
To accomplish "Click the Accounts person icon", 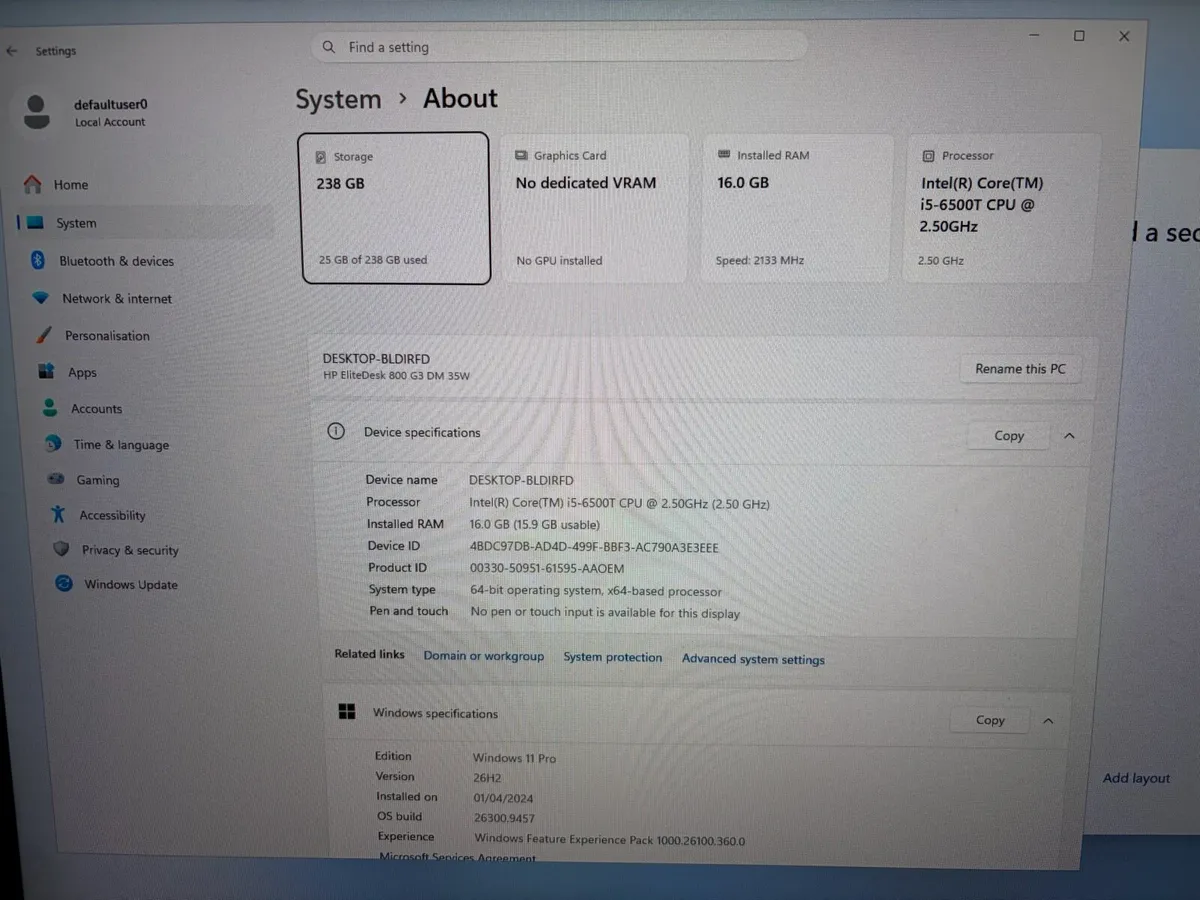I will pos(49,408).
